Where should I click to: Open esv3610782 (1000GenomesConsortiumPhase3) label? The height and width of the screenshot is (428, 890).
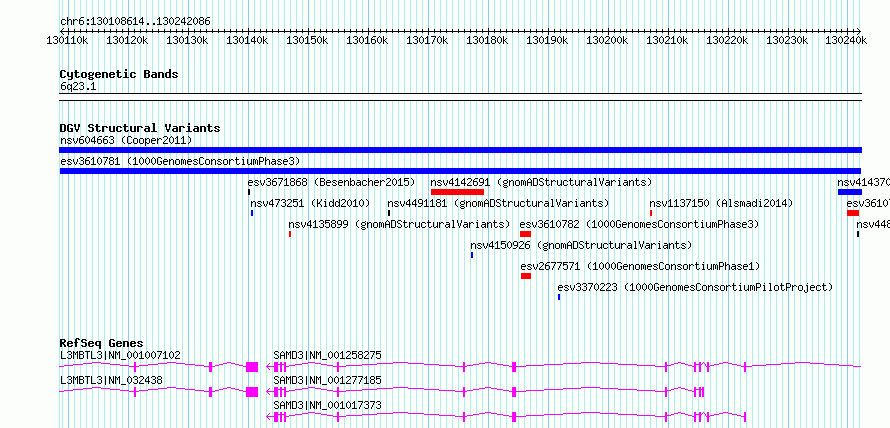point(639,224)
